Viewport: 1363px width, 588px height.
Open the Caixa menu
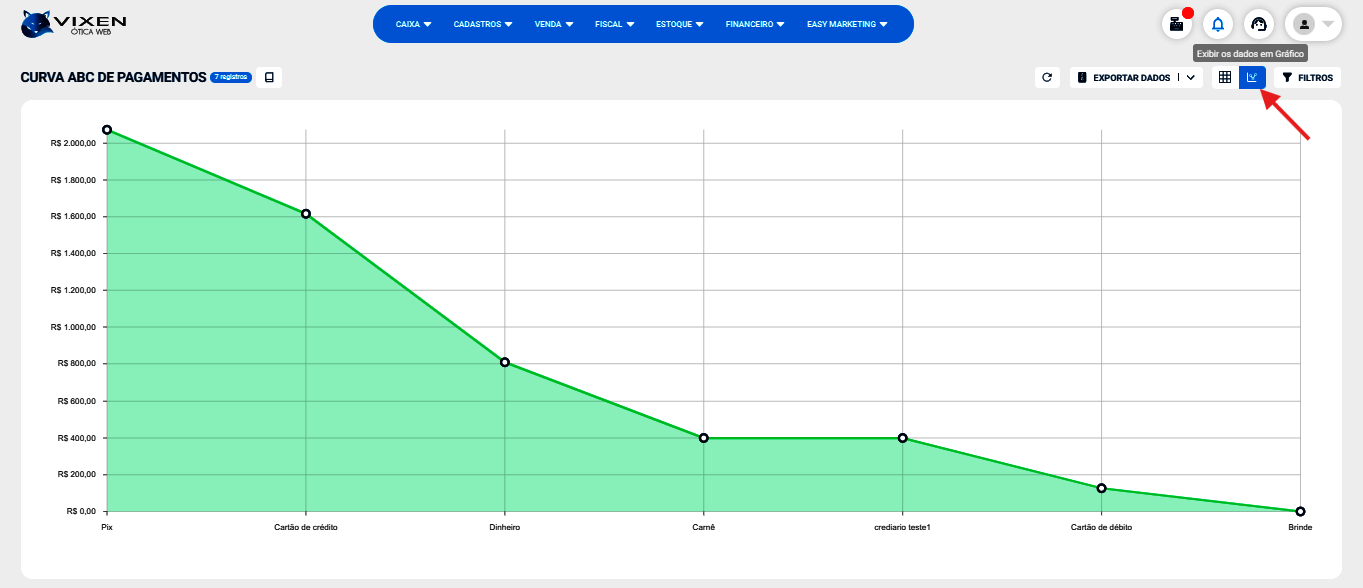[413, 24]
